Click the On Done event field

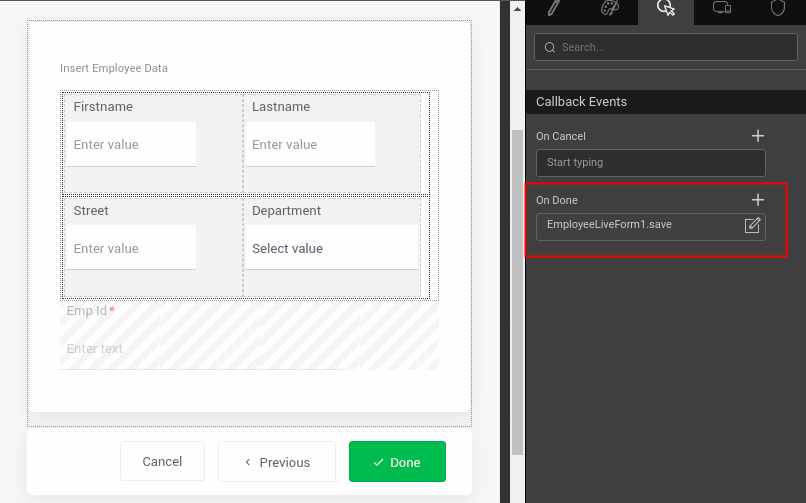pyautogui.click(x=640, y=225)
